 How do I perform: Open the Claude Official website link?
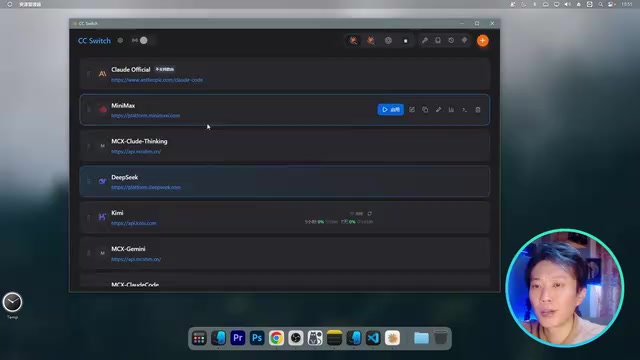click(157, 80)
